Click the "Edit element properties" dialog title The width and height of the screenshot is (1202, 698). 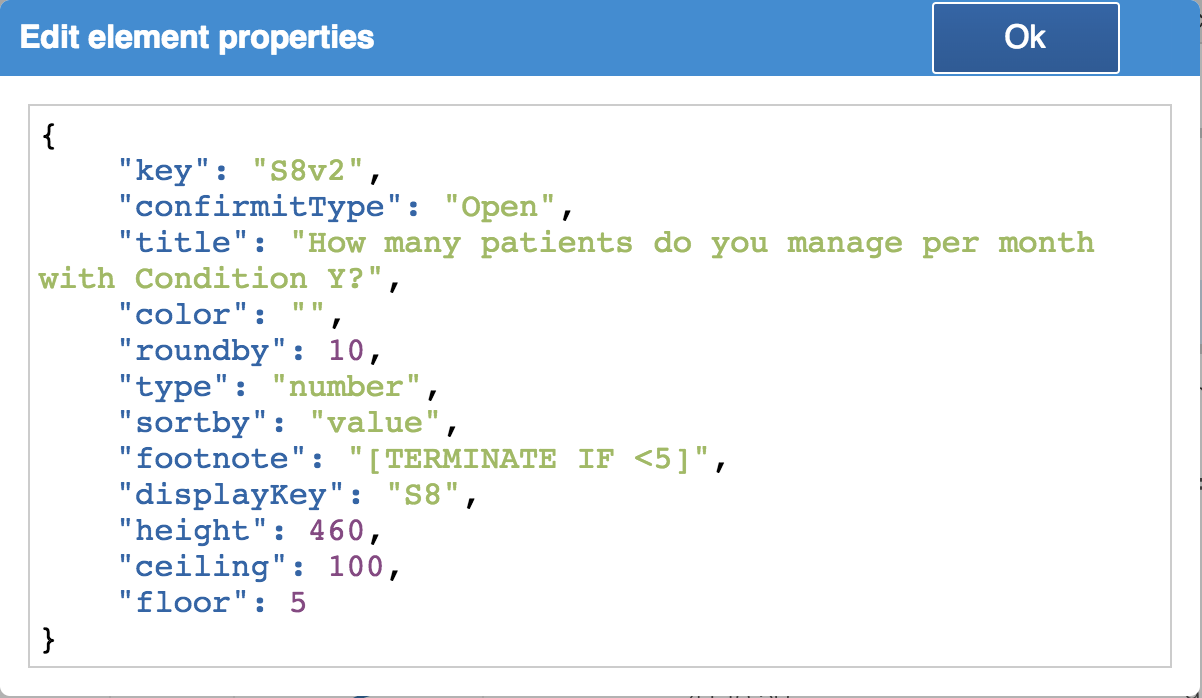point(197,38)
